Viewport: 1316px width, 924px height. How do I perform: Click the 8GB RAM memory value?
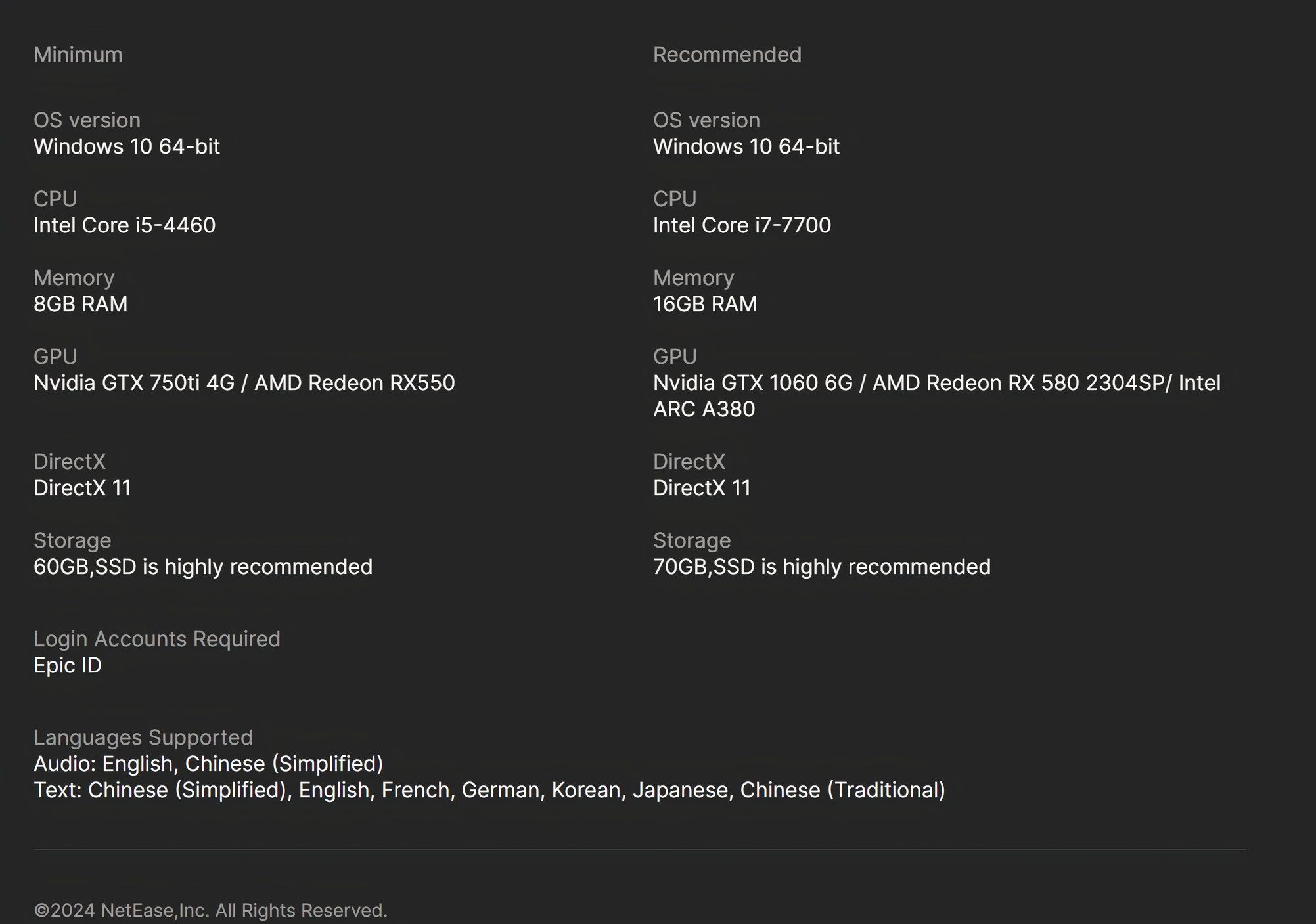tap(80, 304)
